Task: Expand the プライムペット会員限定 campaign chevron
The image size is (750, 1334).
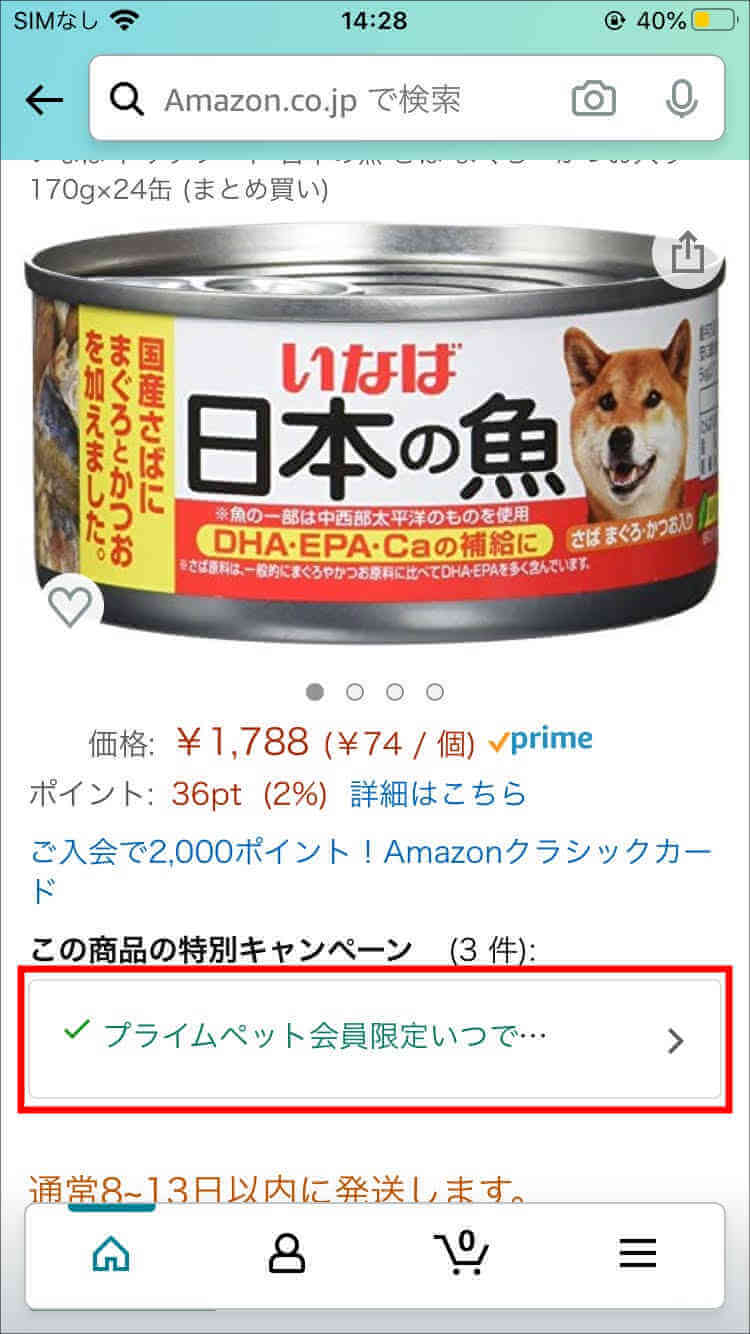Action: [676, 1041]
